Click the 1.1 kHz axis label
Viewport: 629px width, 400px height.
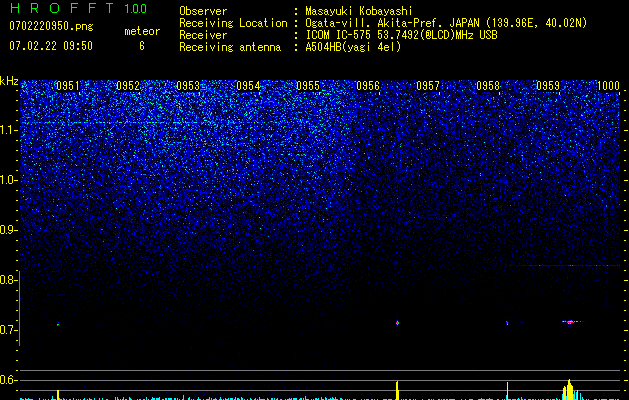tap(8, 130)
